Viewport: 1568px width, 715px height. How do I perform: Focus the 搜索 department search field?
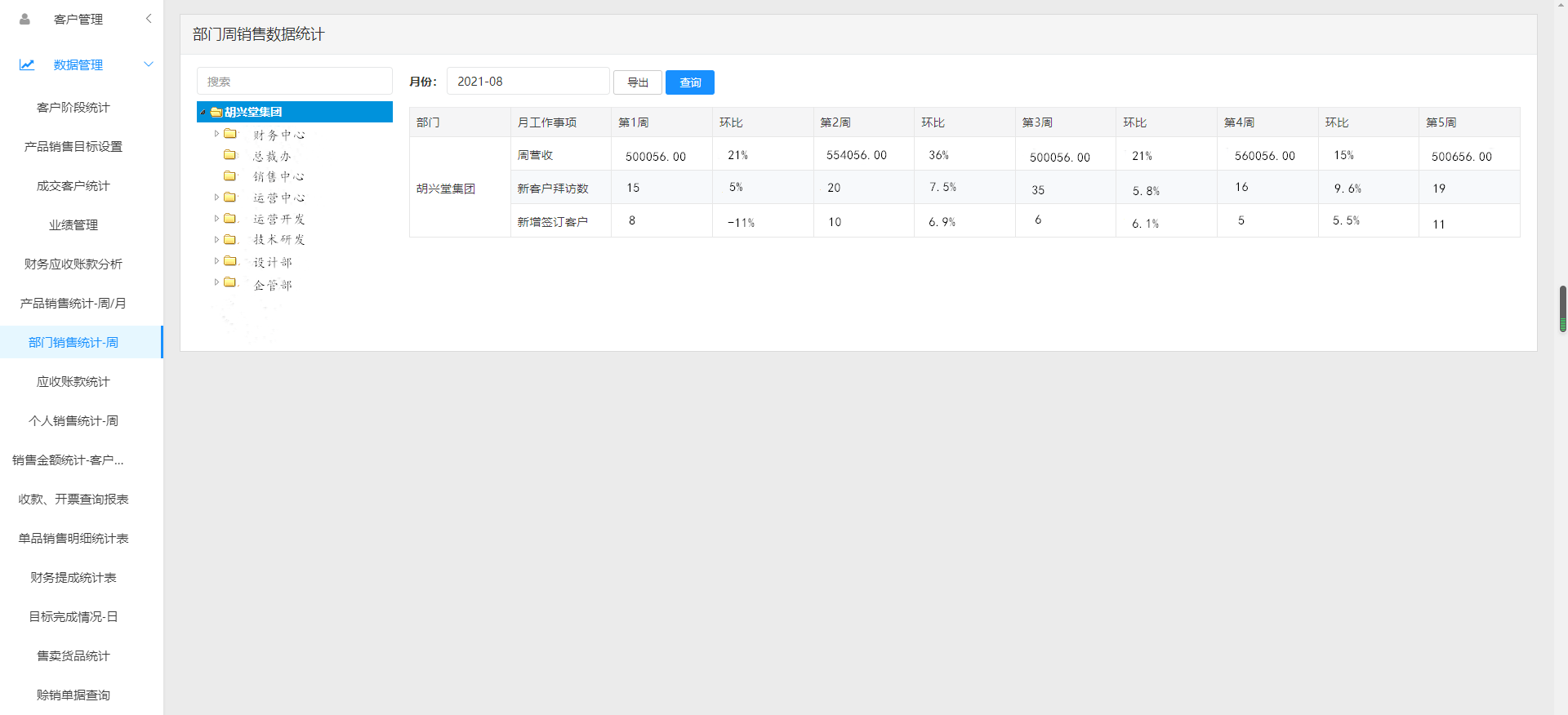tap(295, 82)
